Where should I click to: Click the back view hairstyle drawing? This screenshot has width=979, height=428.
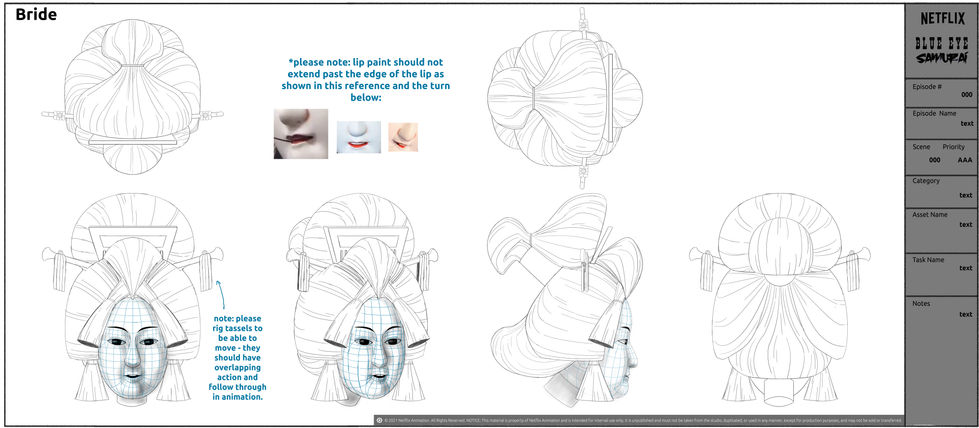(x=779, y=299)
